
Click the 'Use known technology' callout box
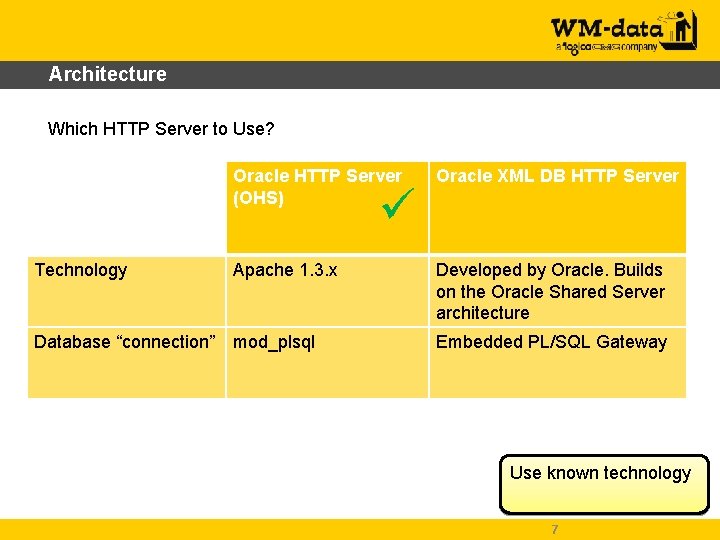coord(604,484)
